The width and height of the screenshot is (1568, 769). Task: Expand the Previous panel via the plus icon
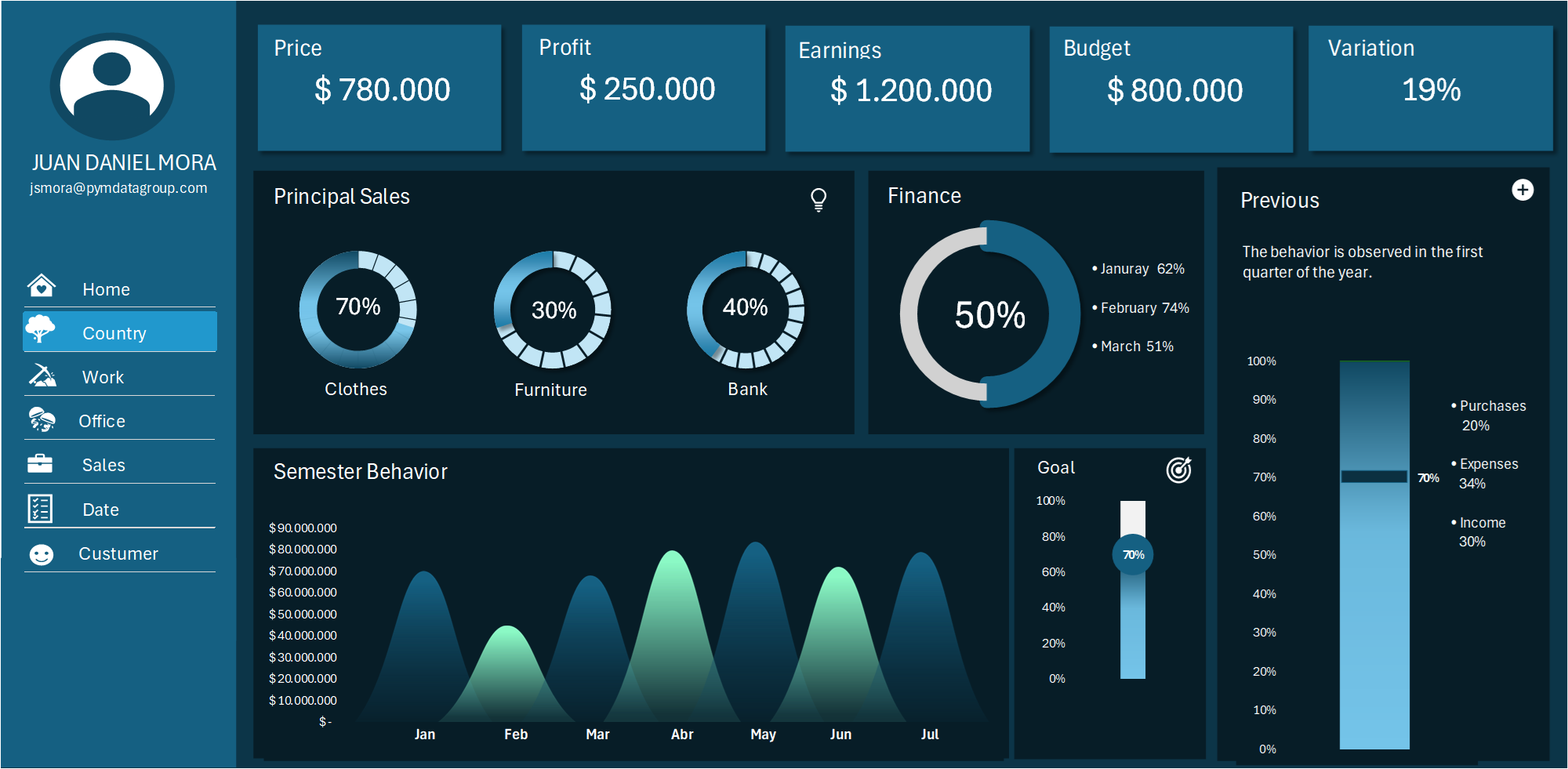[1523, 189]
